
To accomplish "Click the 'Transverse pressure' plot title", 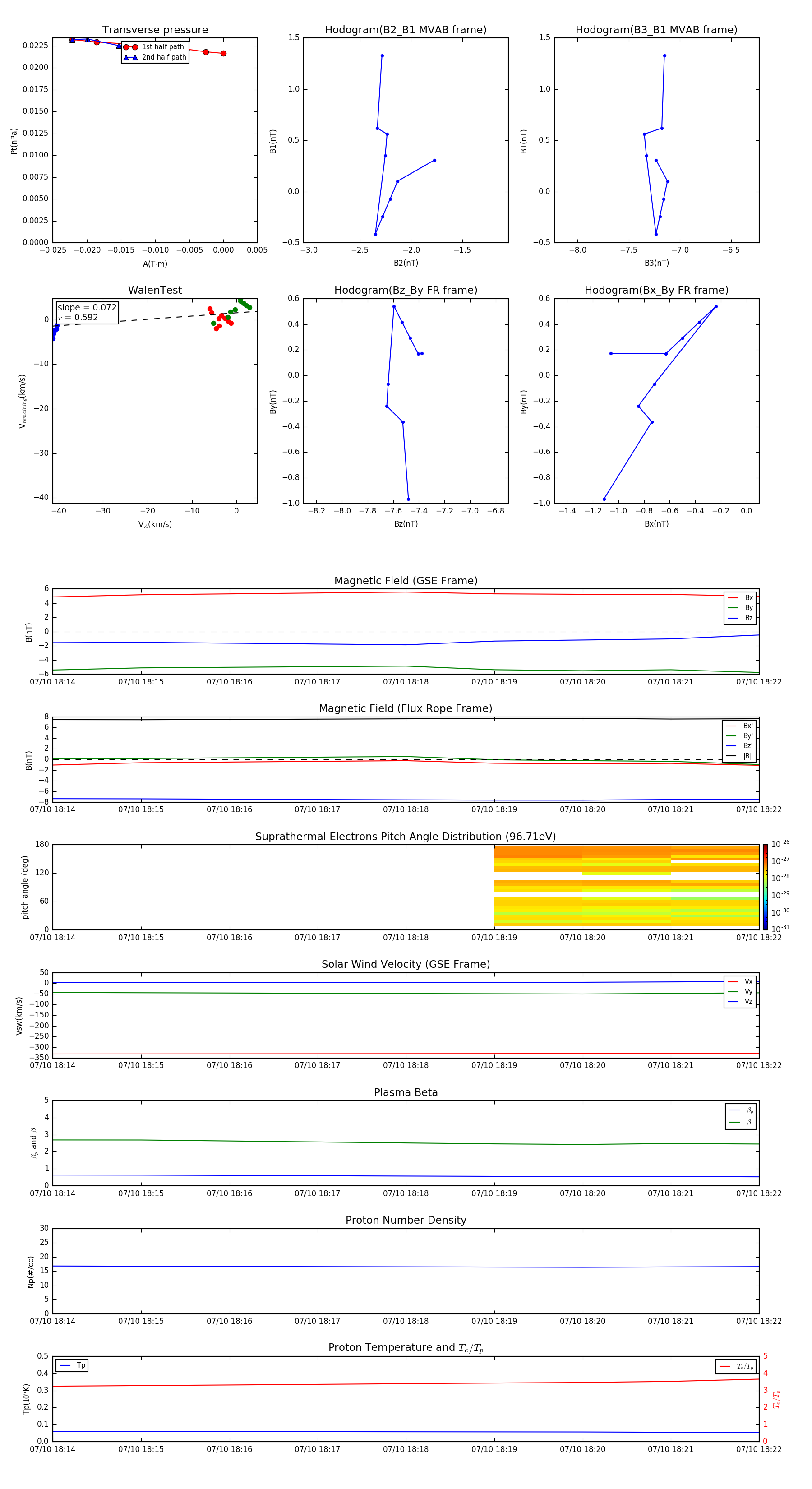I will point(155,30).
